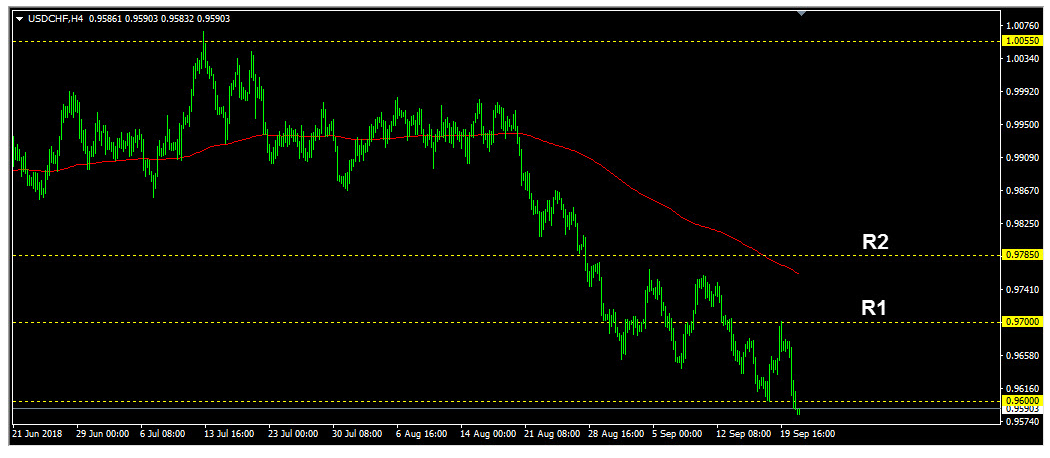Image resolution: width=1050 pixels, height=458 pixels.
Task: Click the 13 Jul 16:00 time label
Action: 228,434
